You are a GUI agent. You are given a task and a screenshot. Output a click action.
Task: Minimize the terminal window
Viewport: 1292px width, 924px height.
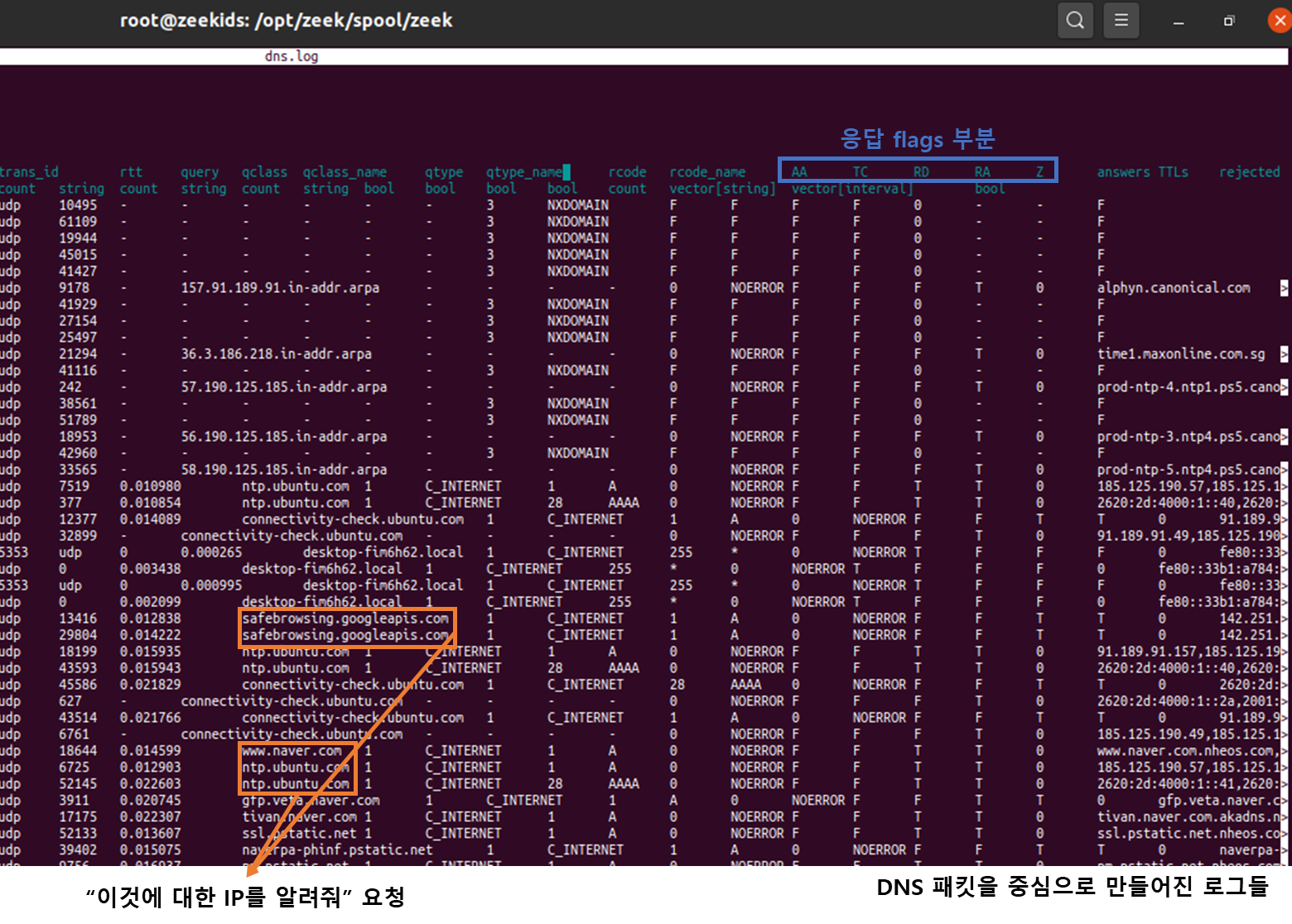[x=1179, y=22]
